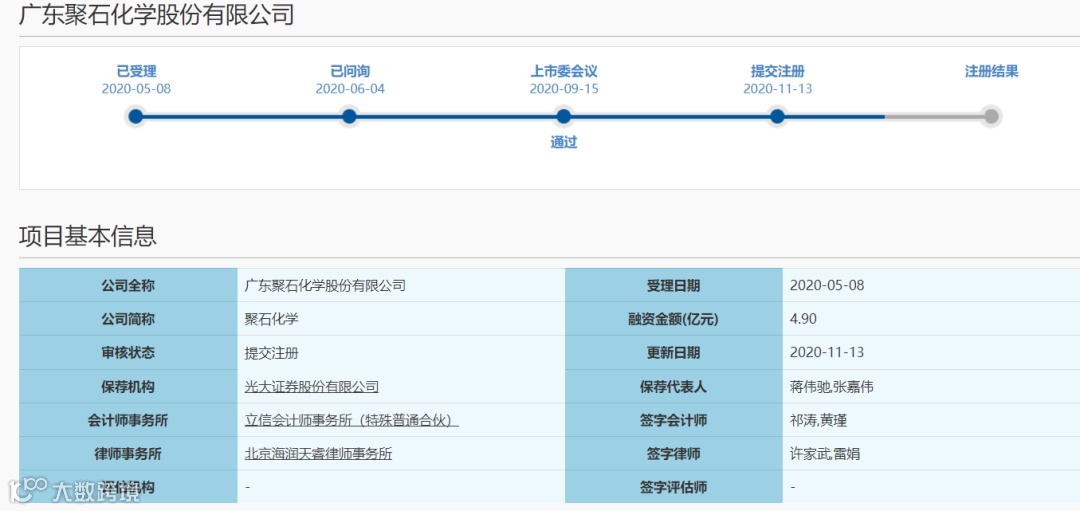This screenshot has width=1080, height=511.
Task: Click the 公司全称 value cell
Action: pos(401,285)
